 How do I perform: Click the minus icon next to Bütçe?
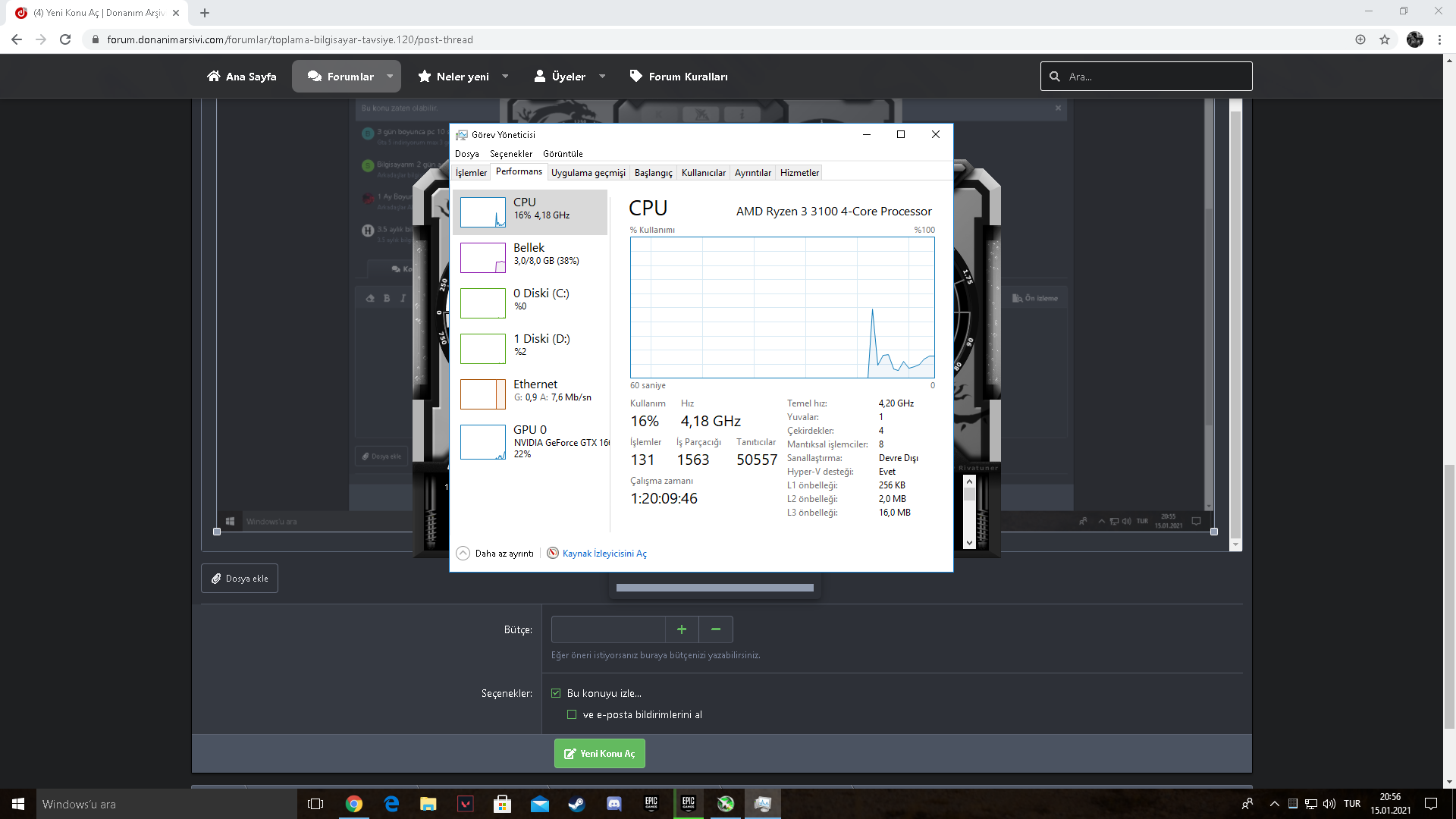[715, 629]
